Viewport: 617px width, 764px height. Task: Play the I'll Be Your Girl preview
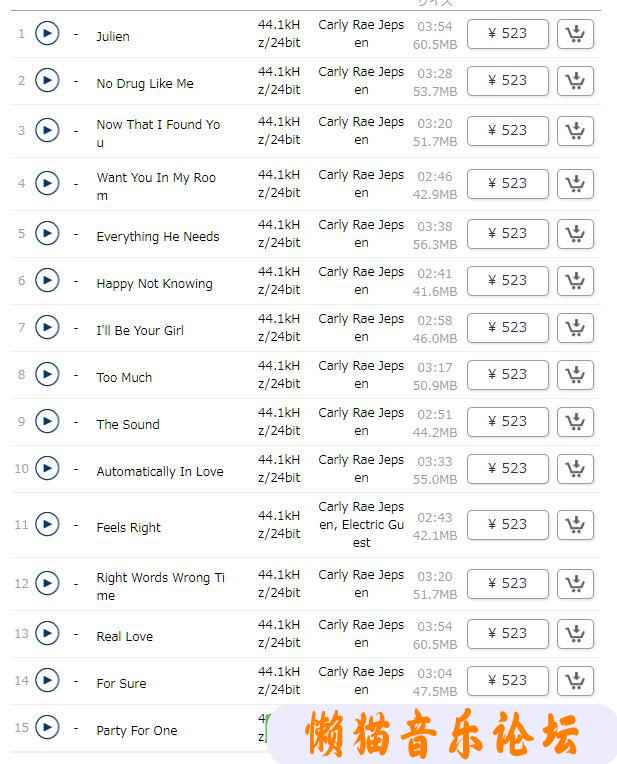click(x=47, y=327)
